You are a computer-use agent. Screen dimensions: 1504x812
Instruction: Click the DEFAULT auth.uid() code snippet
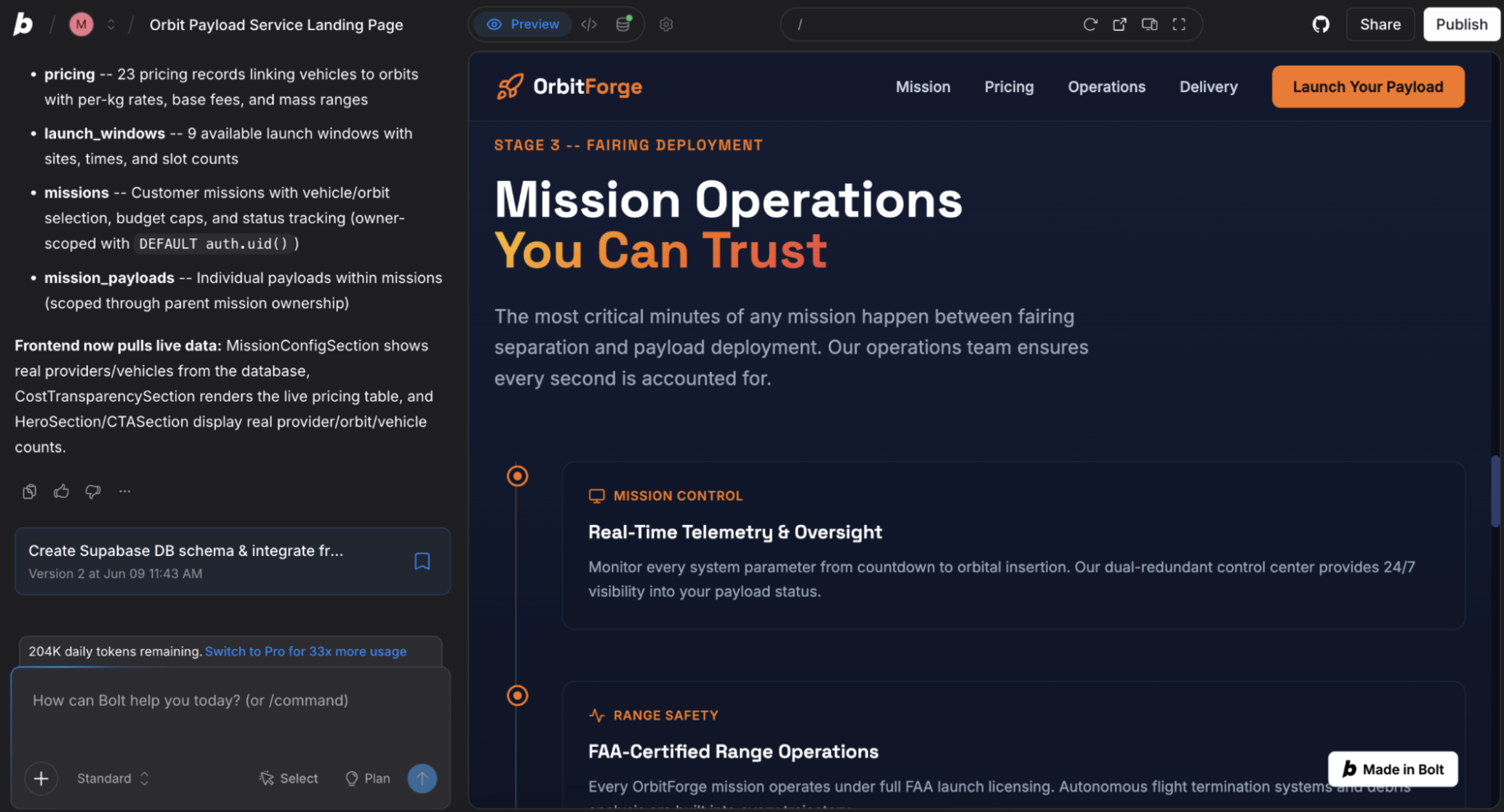tap(214, 244)
